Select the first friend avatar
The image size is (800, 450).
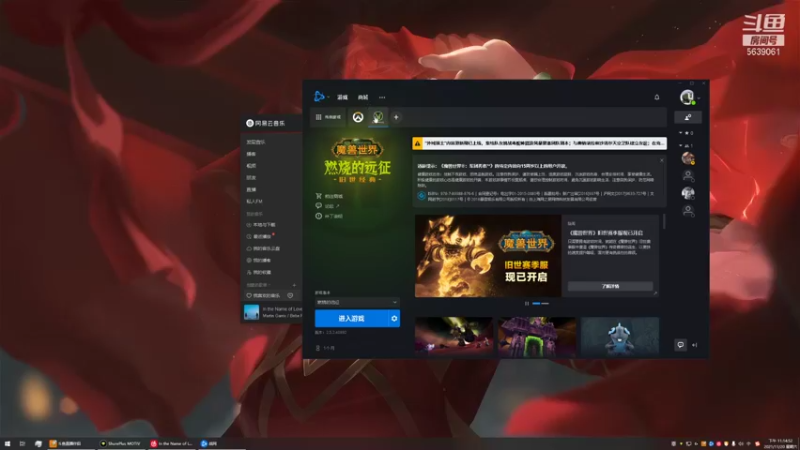click(688, 159)
